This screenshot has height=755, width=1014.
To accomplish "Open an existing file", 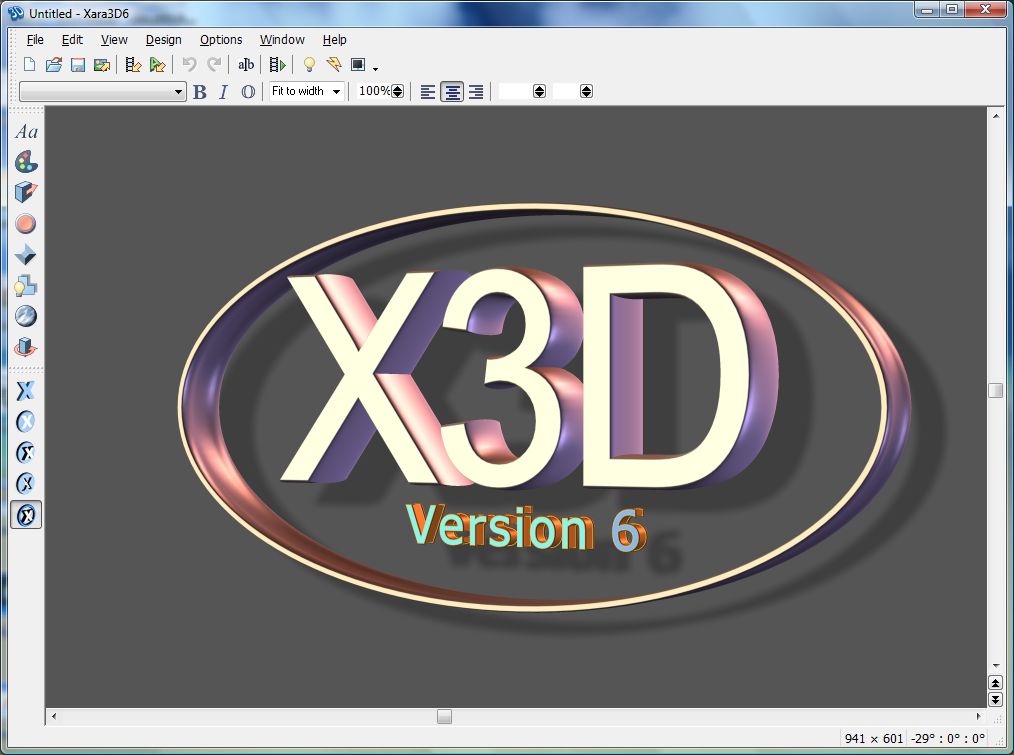I will 54,65.
